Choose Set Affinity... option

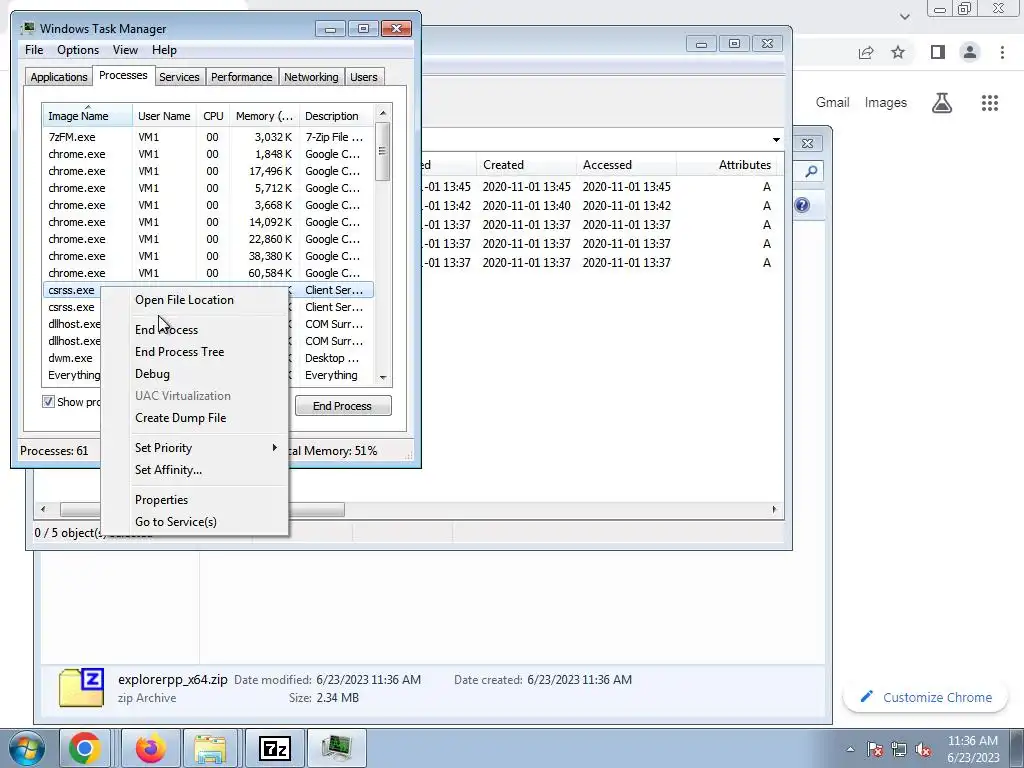[x=168, y=470]
